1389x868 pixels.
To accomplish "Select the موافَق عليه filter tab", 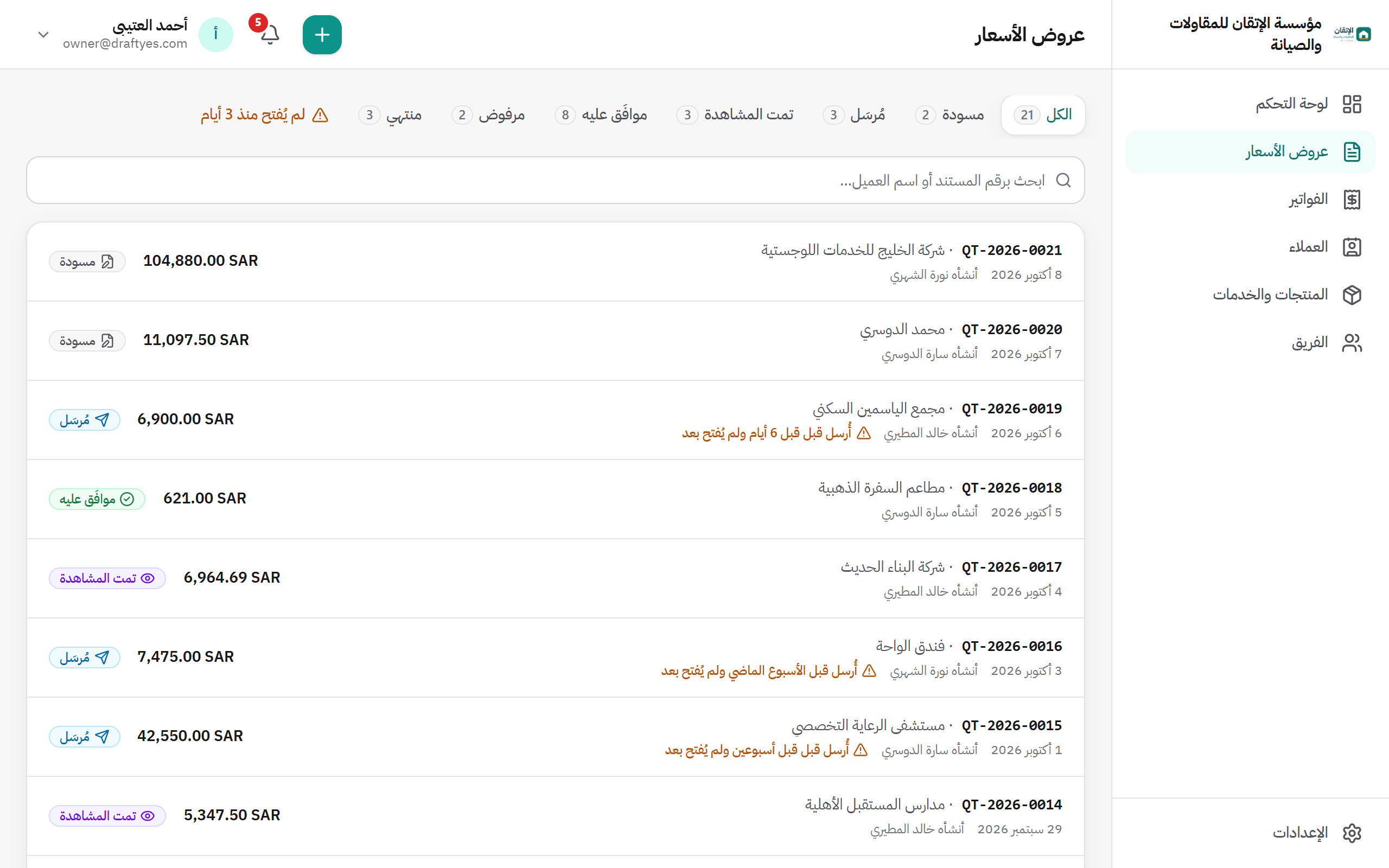I will click(x=601, y=115).
